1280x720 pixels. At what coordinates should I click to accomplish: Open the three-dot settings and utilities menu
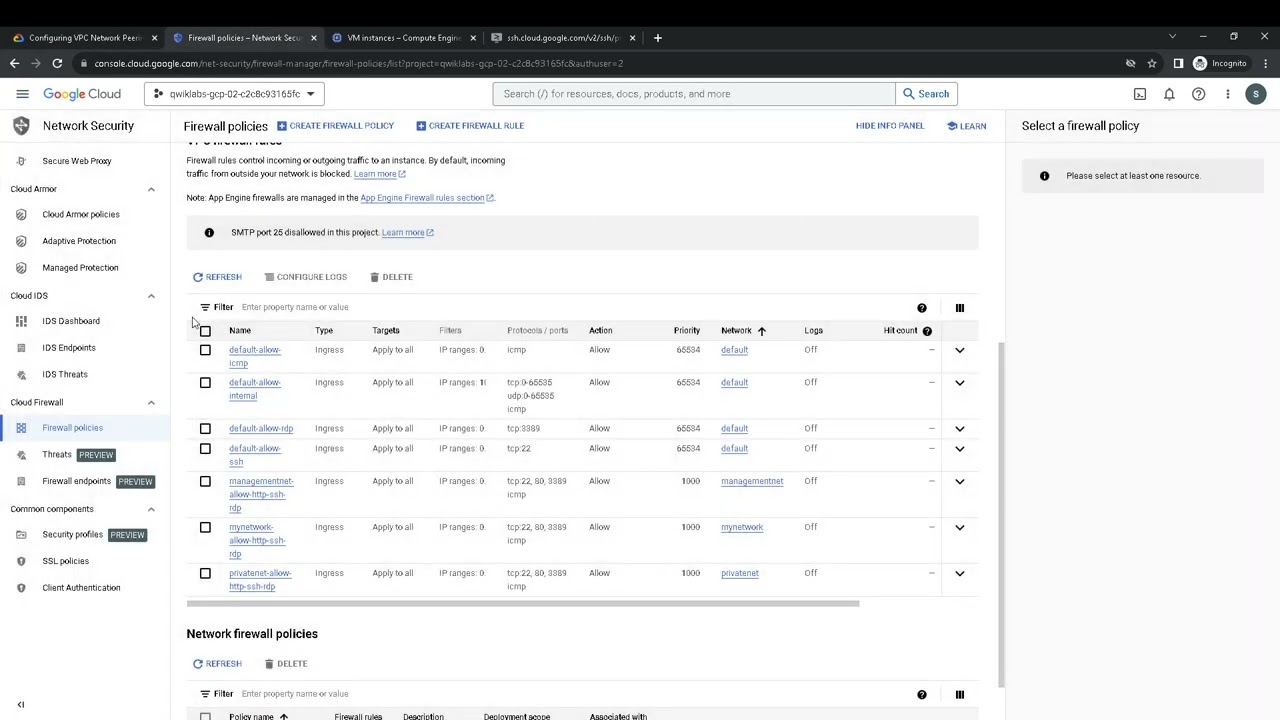click(x=1227, y=94)
